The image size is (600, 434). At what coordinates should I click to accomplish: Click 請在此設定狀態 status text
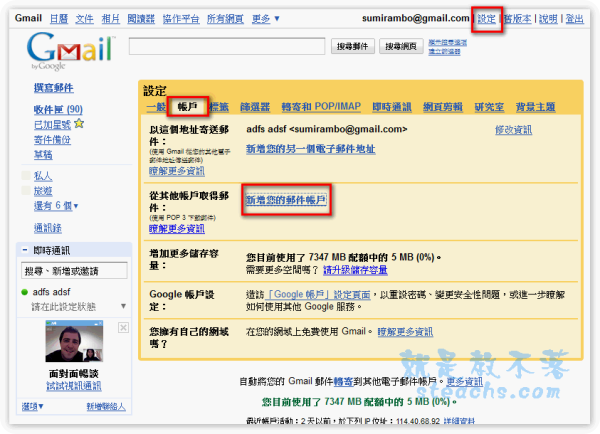point(64,306)
